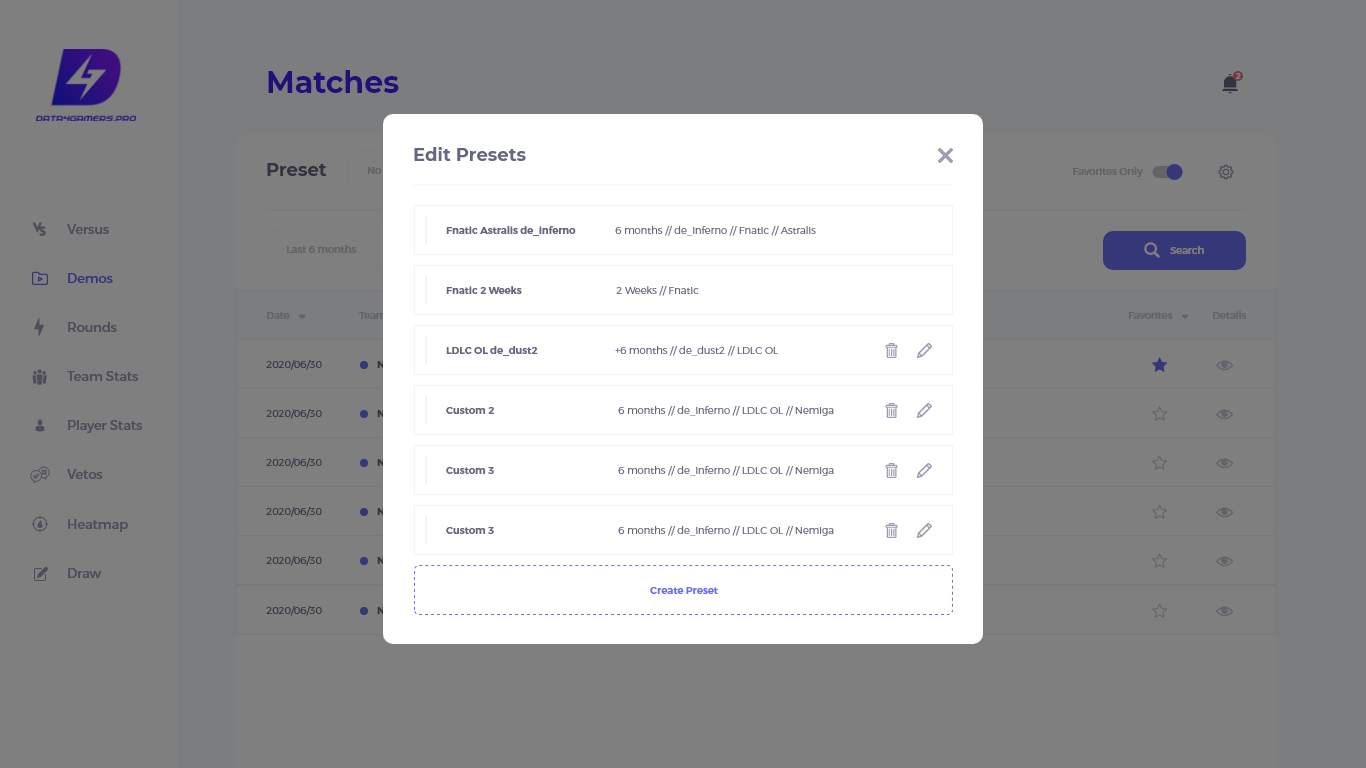
Task: Sort by the Favorites column
Action: click(1158, 316)
